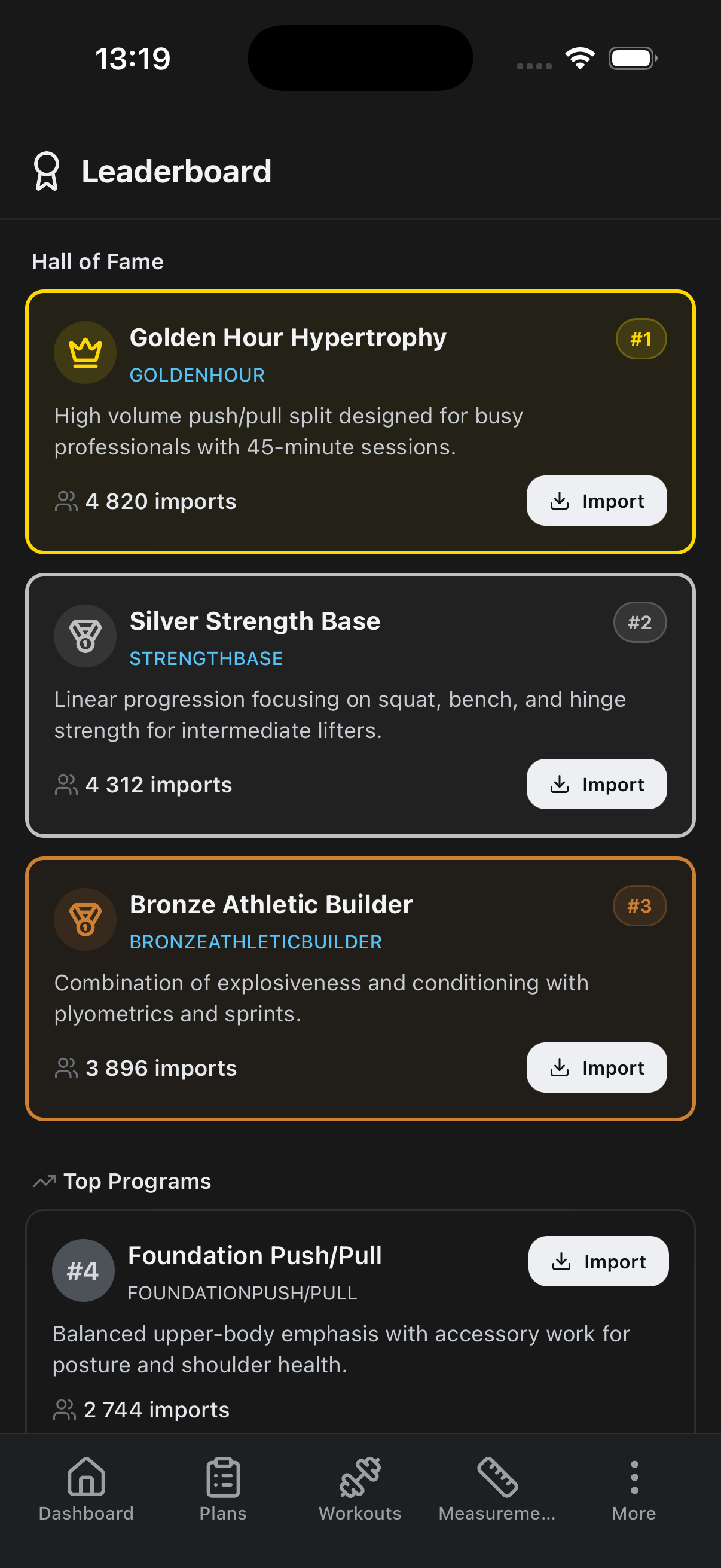Tap the gold crown icon
The width and height of the screenshot is (721, 1568).
tap(85, 352)
